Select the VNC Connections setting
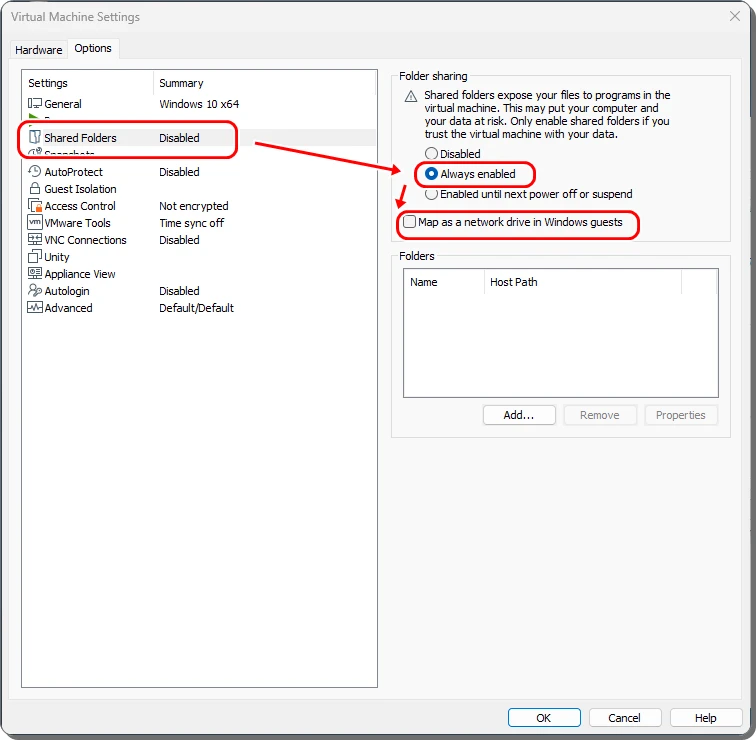 85,240
